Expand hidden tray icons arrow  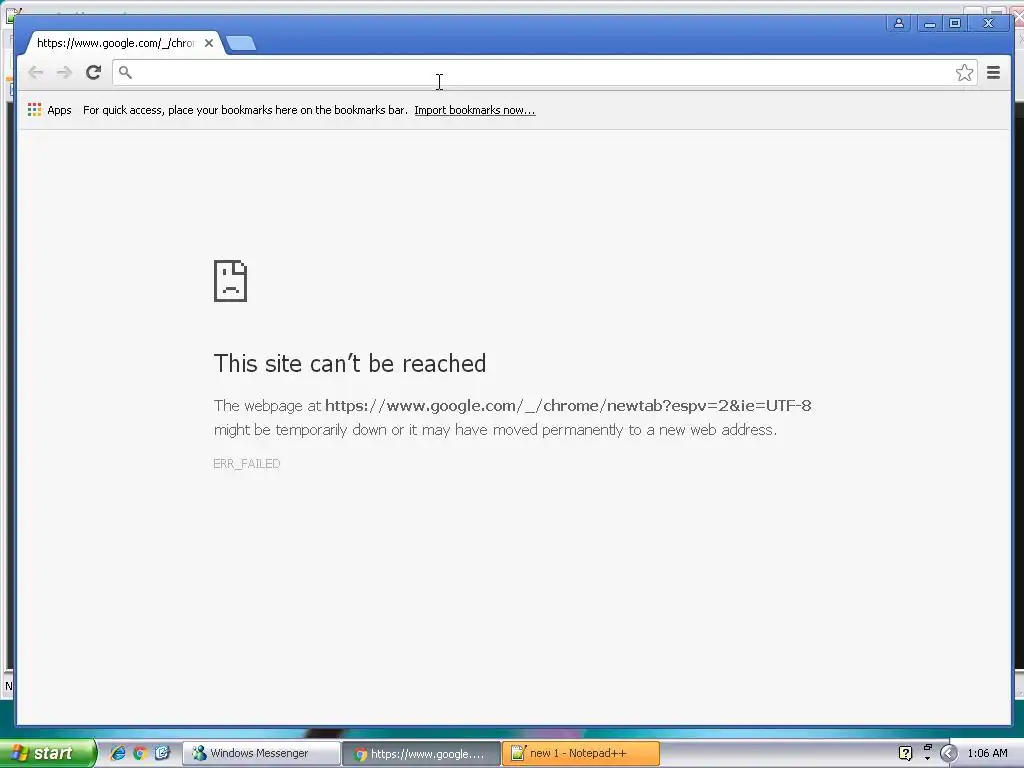948,754
